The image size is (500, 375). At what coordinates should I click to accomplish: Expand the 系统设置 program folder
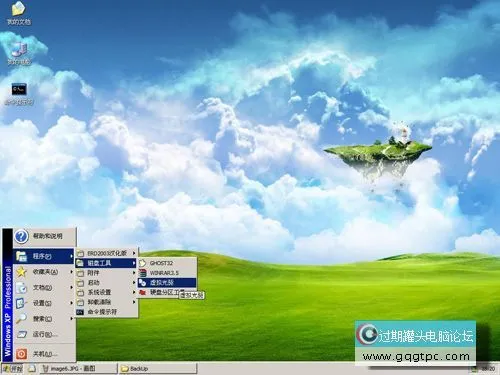[106, 292]
